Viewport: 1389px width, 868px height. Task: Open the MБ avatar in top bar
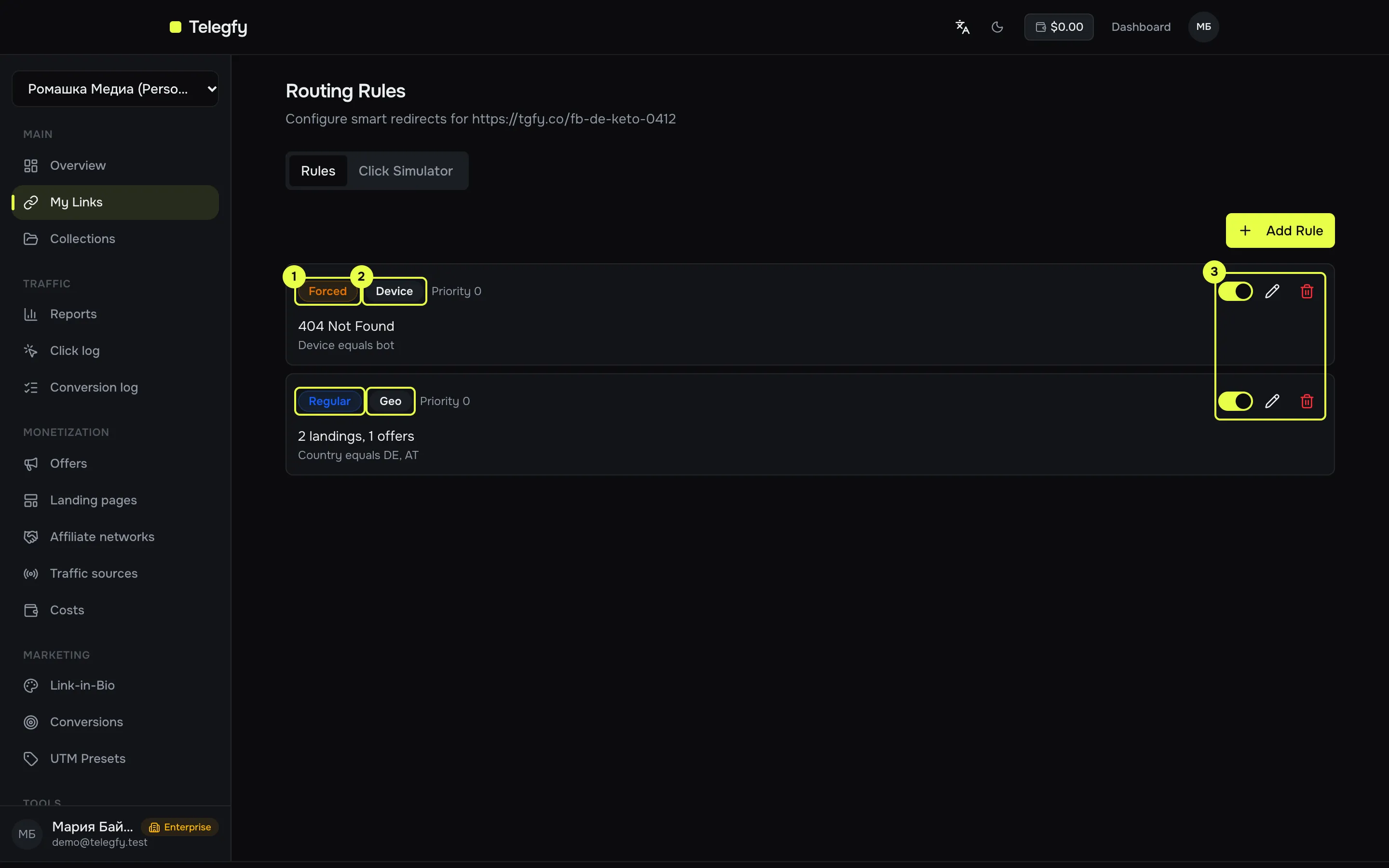pyautogui.click(x=1204, y=27)
